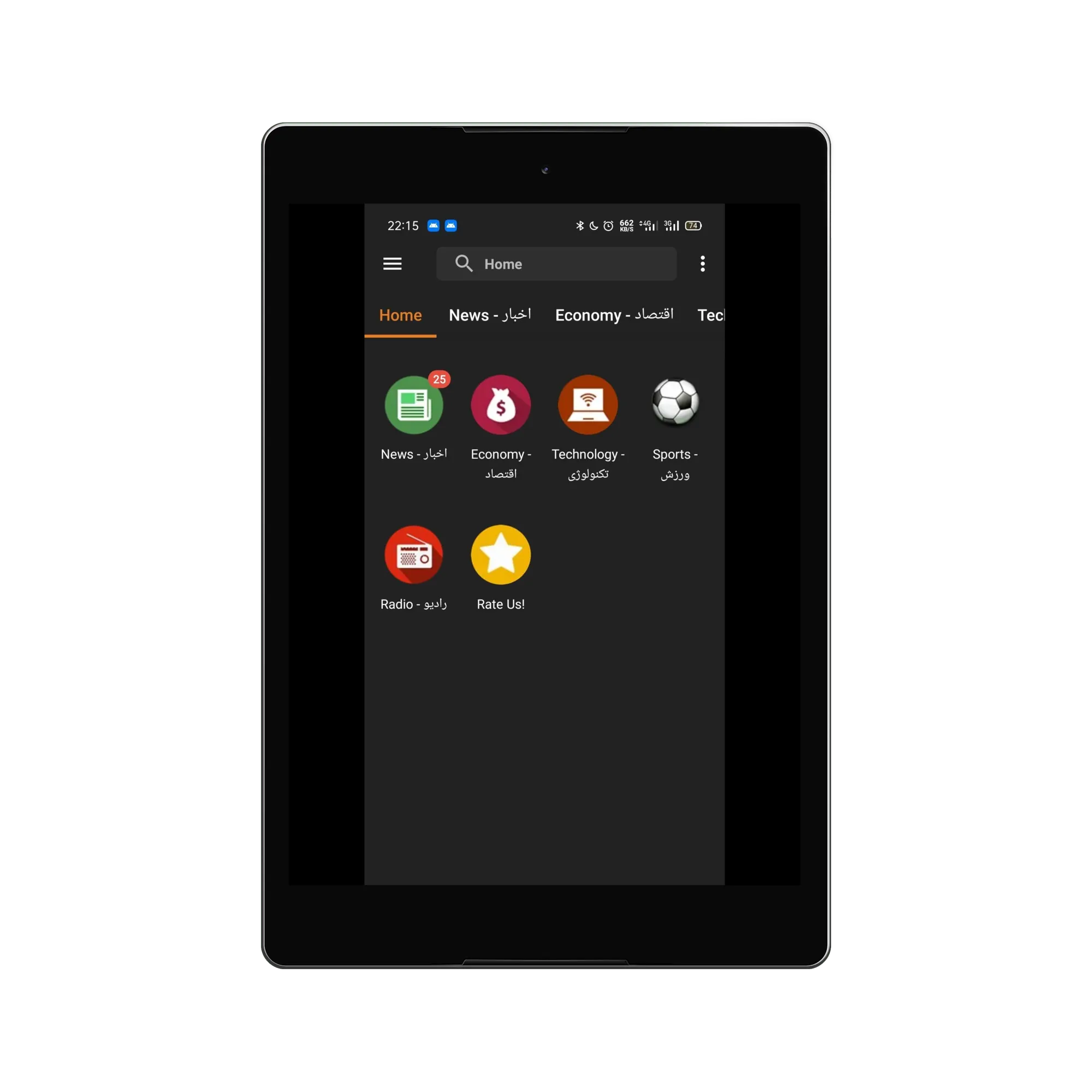Tap the hamburger menu icon

point(393,264)
